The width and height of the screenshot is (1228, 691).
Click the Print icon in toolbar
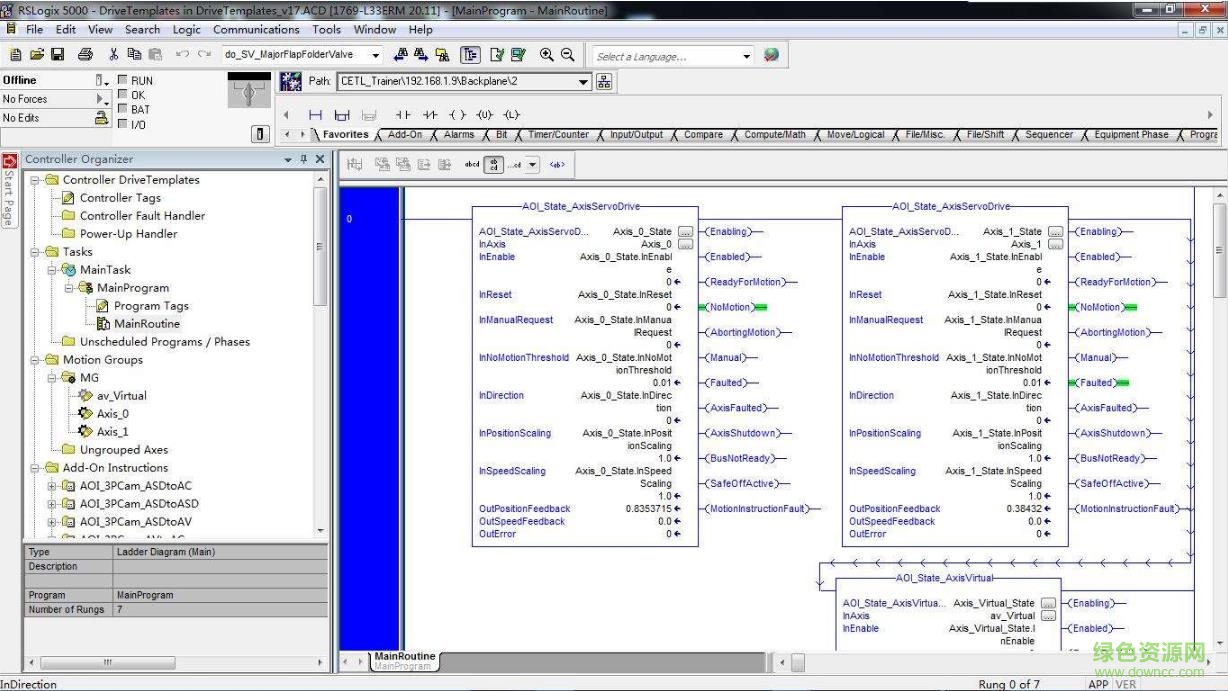[x=85, y=54]
